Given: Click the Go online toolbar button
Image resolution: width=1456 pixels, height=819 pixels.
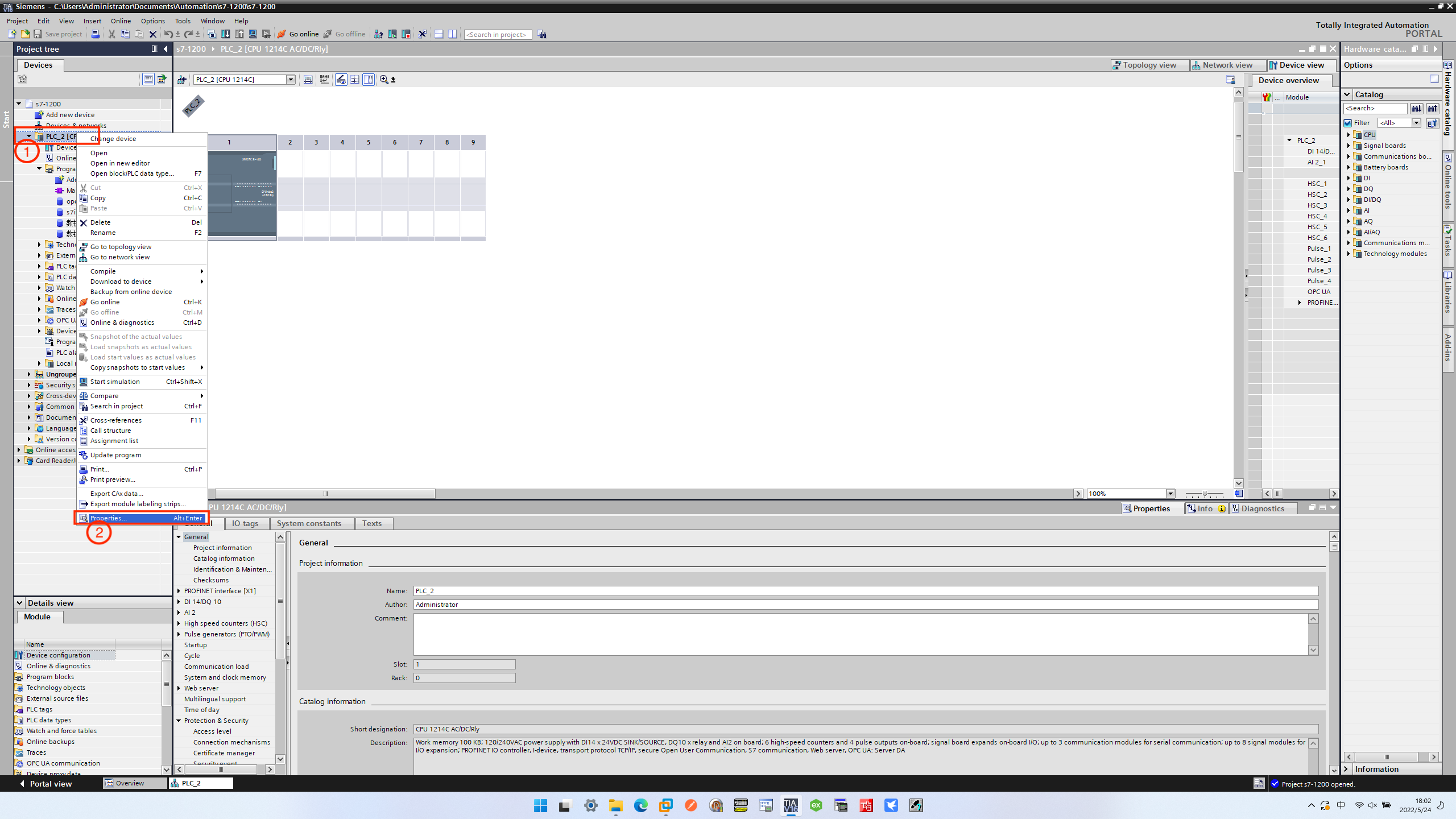Looking at the screenshot, I should (x=298, y=34).
